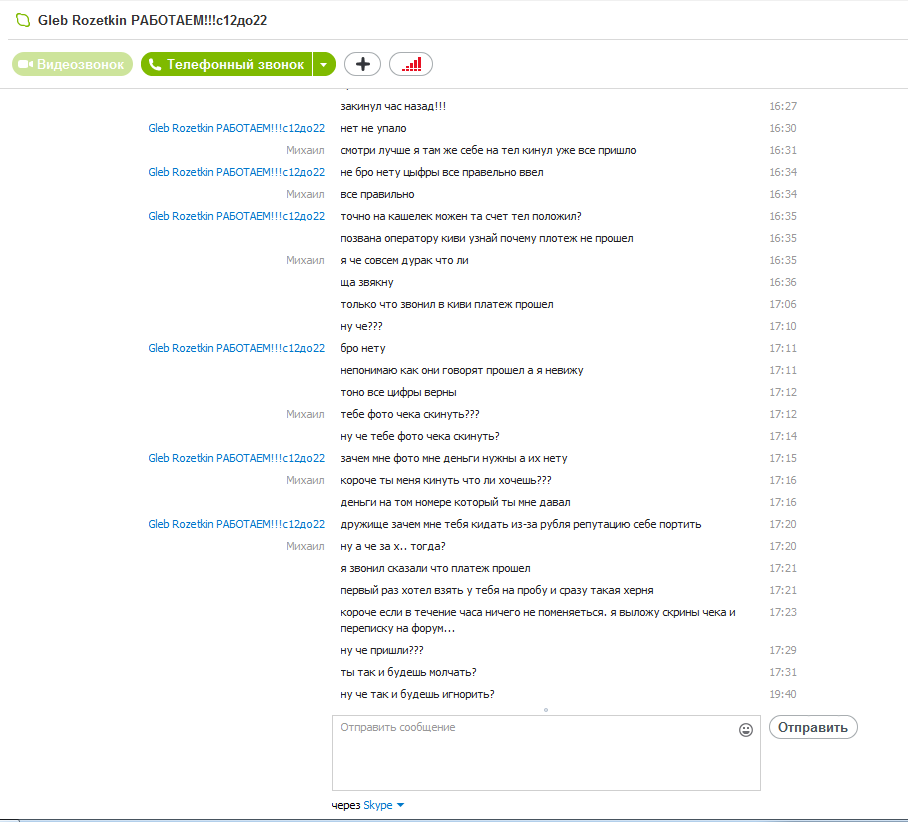This screenshot has height=822, width=908.
Task: Click the 19:40 timestamp
Action: (x=783, y=695)
